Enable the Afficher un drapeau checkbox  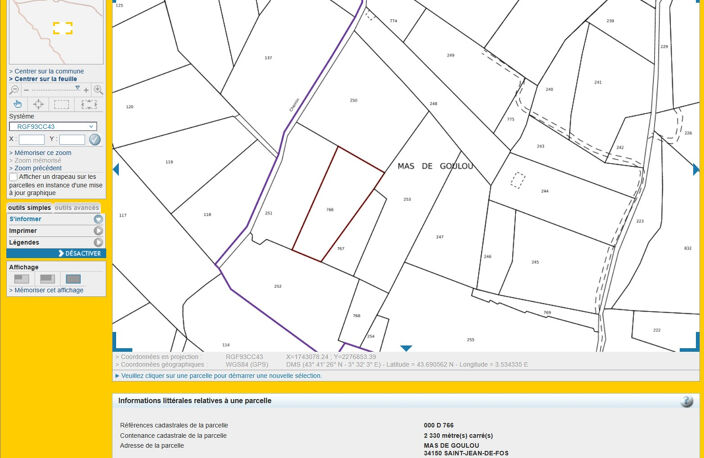[13, 177]
